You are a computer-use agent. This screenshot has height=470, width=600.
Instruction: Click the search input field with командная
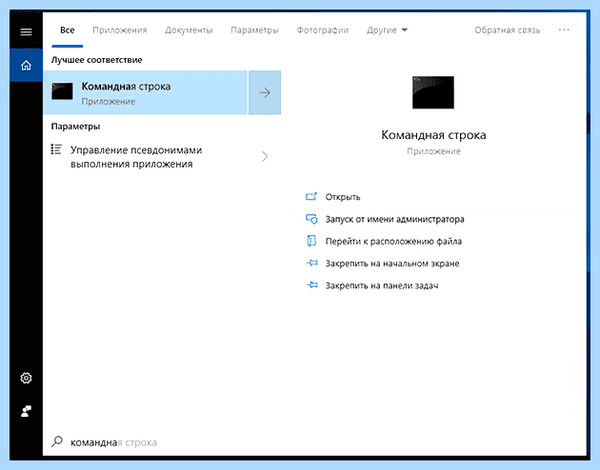pos(314,442)
